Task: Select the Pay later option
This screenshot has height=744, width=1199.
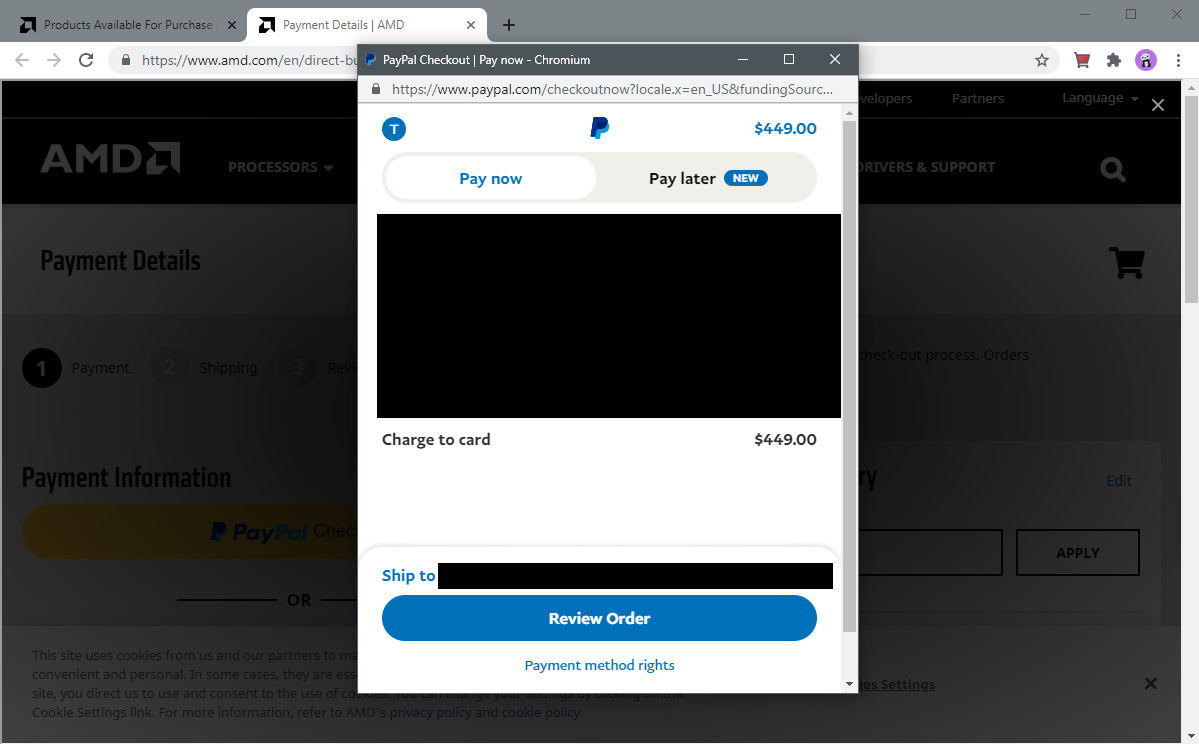Action: pyautogui.click(x=707, y=178)
